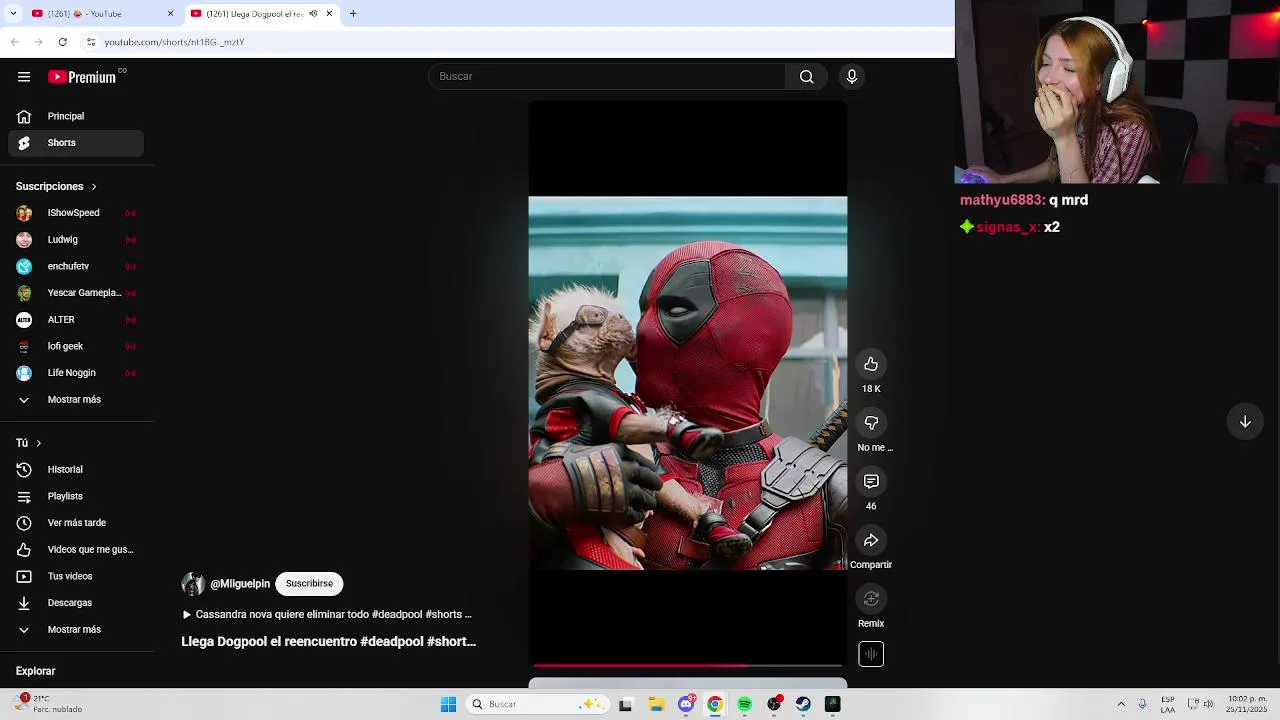The image size is (1280, 720).
Task: Open the sound icon under Remix
Action: tap(871, 654)
